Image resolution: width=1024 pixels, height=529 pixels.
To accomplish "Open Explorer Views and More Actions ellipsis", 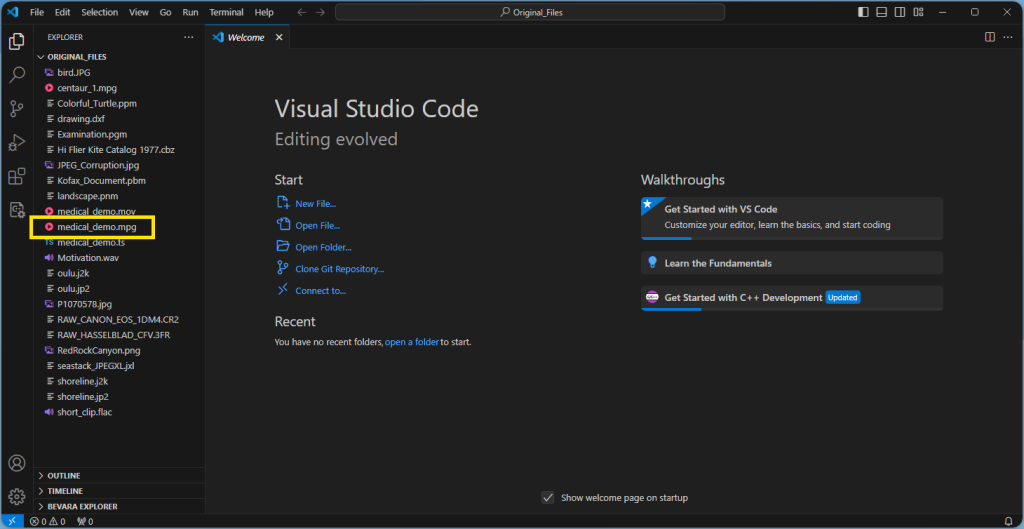I will pos(189,37).
